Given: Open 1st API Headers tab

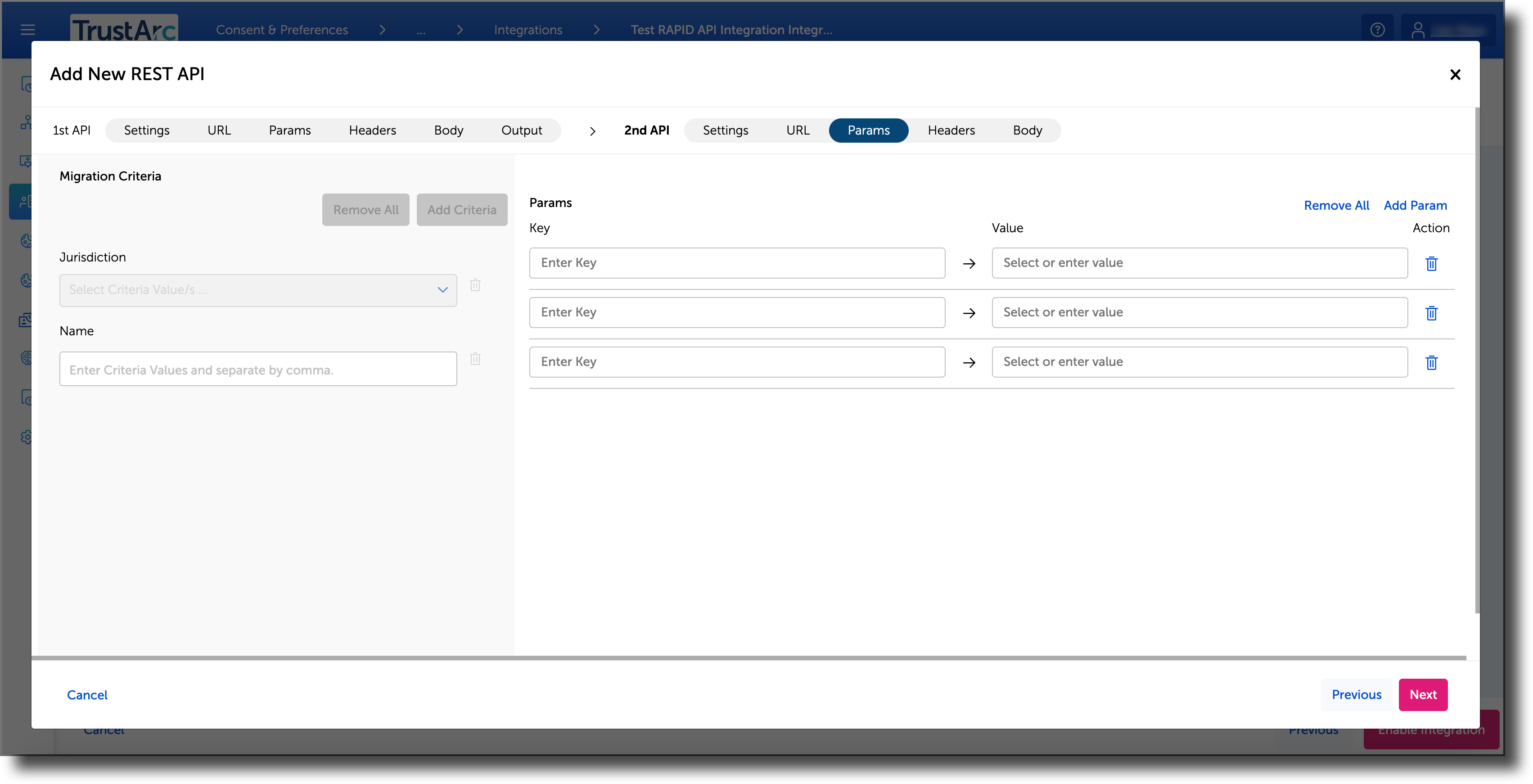Looking at the screenshot, I should (x=372, y=131).
